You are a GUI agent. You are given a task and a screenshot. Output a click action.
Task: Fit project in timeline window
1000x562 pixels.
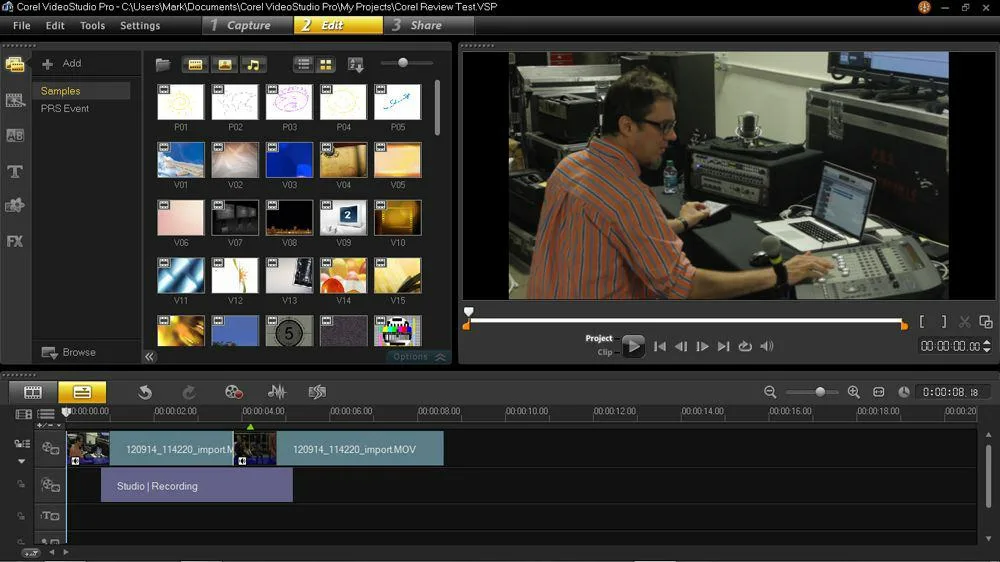878,392
